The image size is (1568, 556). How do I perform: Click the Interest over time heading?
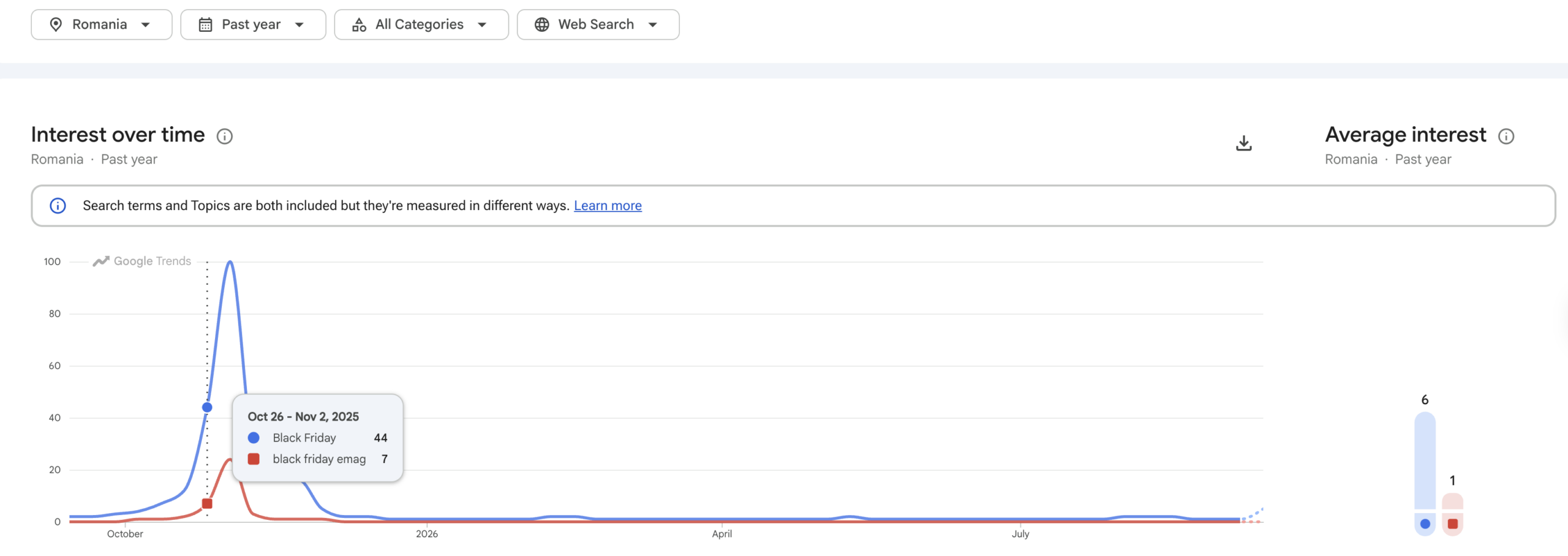coord(118,135)
